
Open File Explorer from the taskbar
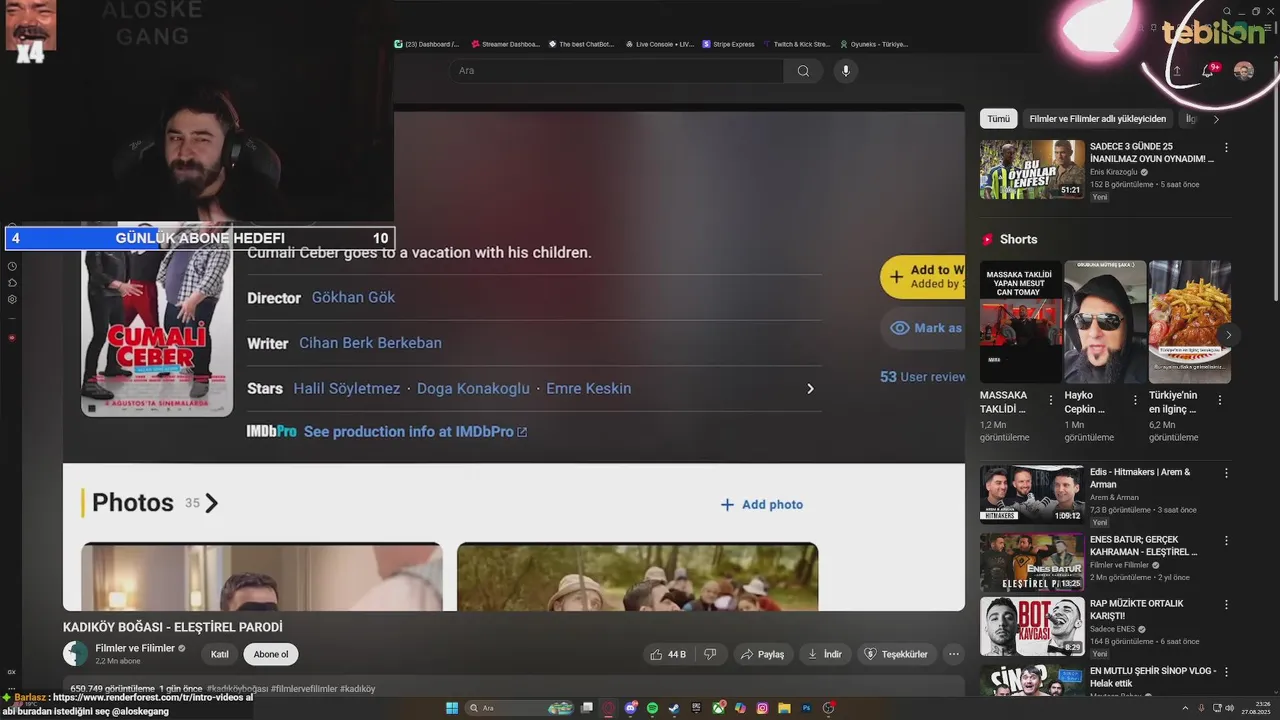click(x=784, y=708)
